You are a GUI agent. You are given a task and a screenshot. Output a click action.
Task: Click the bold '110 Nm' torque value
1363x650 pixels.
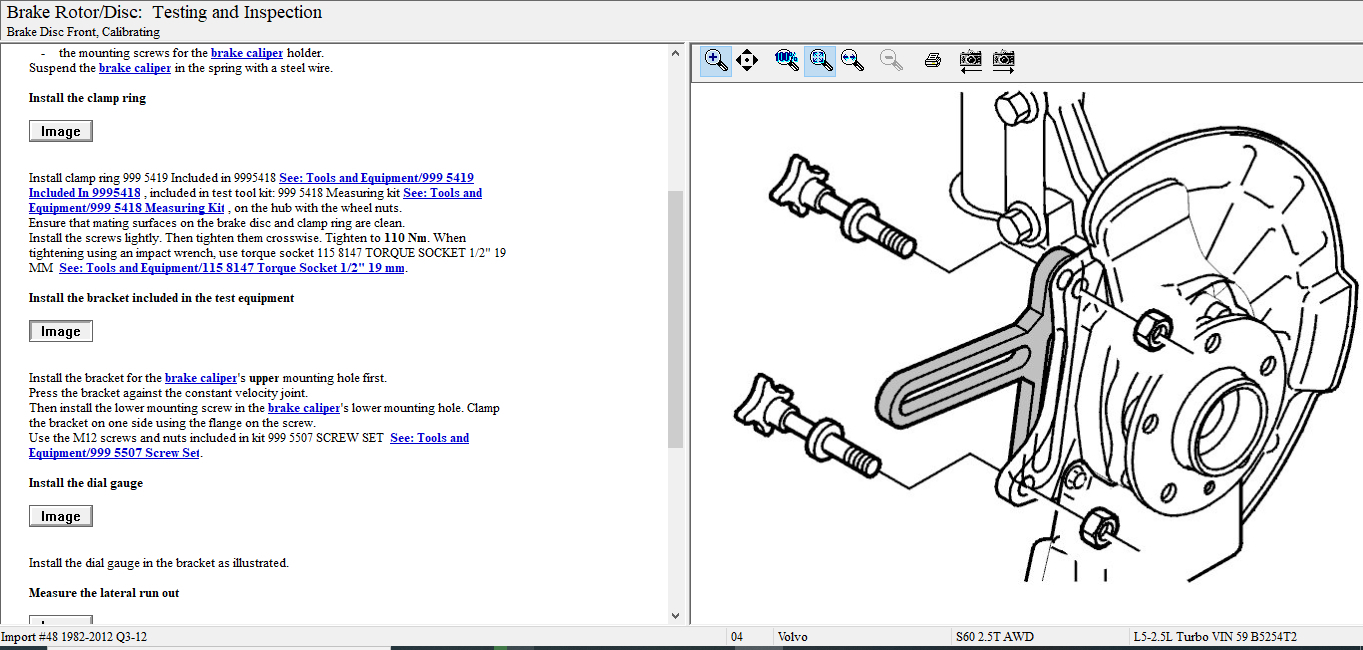click(407, 238)
